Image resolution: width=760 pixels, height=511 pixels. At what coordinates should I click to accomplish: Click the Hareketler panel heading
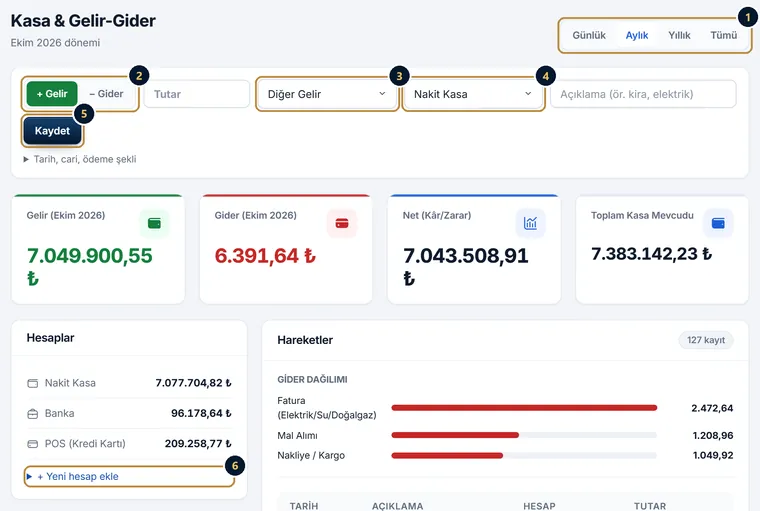click(x=305, y=340)
